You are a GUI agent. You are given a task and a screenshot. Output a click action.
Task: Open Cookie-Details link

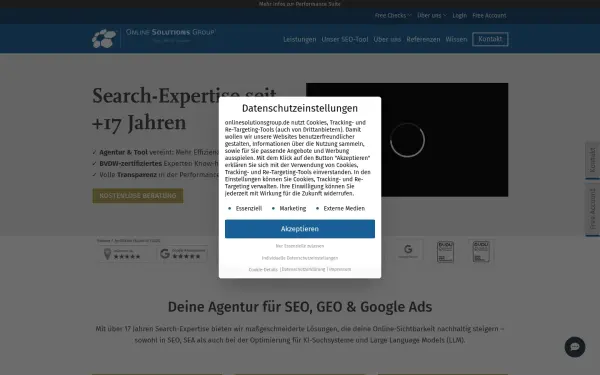263,269
